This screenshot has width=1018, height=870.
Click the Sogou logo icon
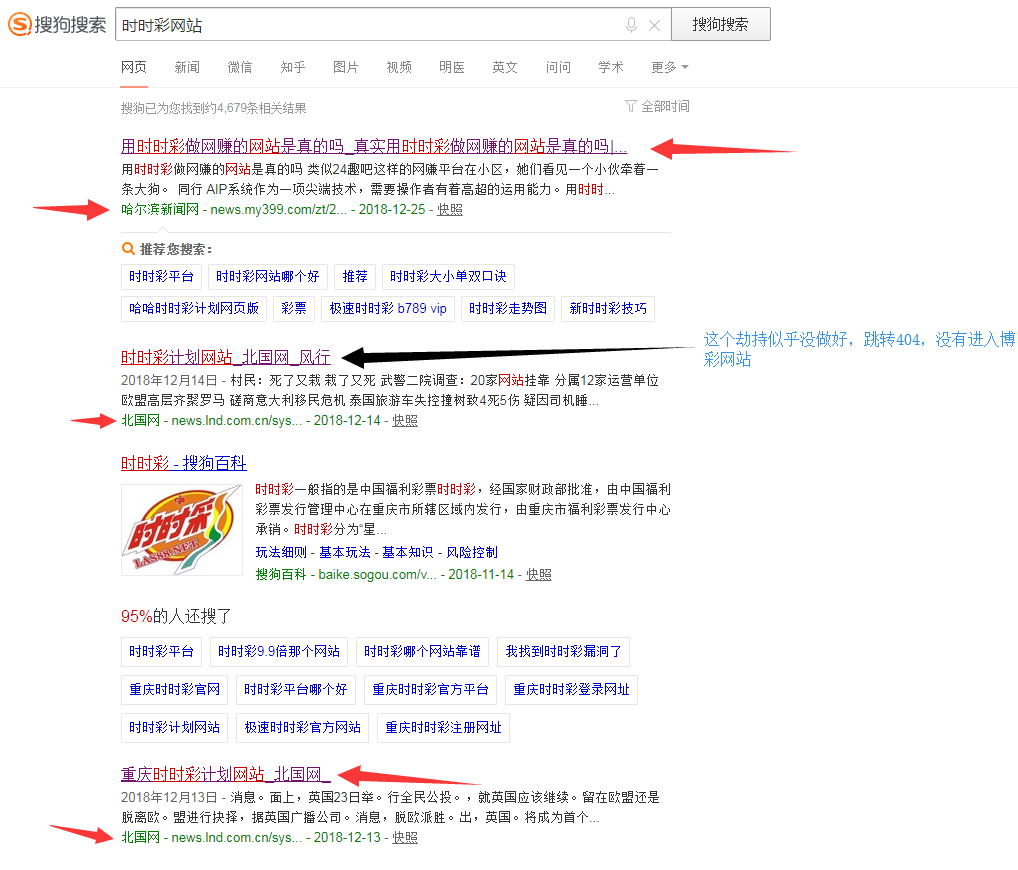[19, 25]
